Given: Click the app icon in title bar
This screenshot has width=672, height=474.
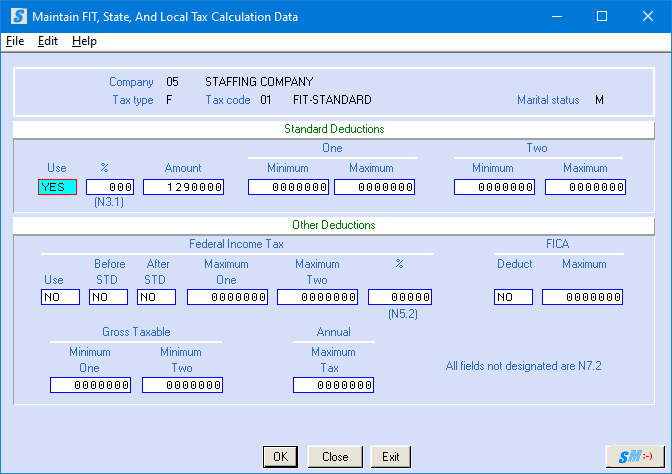Looking at the screenshot, I should tap(17, 17).
